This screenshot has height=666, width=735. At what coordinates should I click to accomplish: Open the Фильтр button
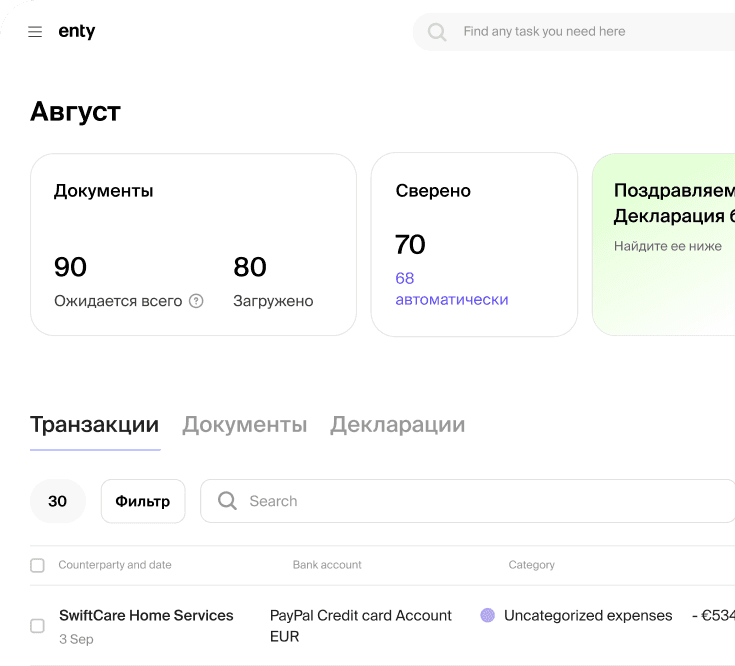pos(143,501)
